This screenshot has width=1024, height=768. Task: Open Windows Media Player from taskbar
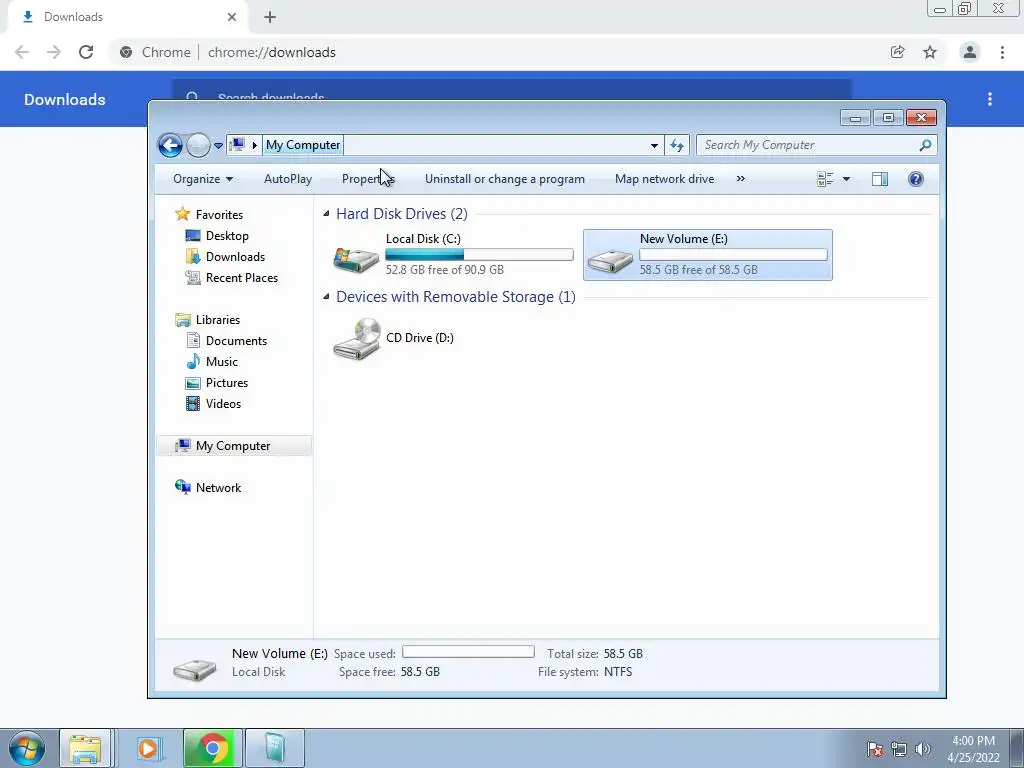pyautogui.click(x=148, y=748)
